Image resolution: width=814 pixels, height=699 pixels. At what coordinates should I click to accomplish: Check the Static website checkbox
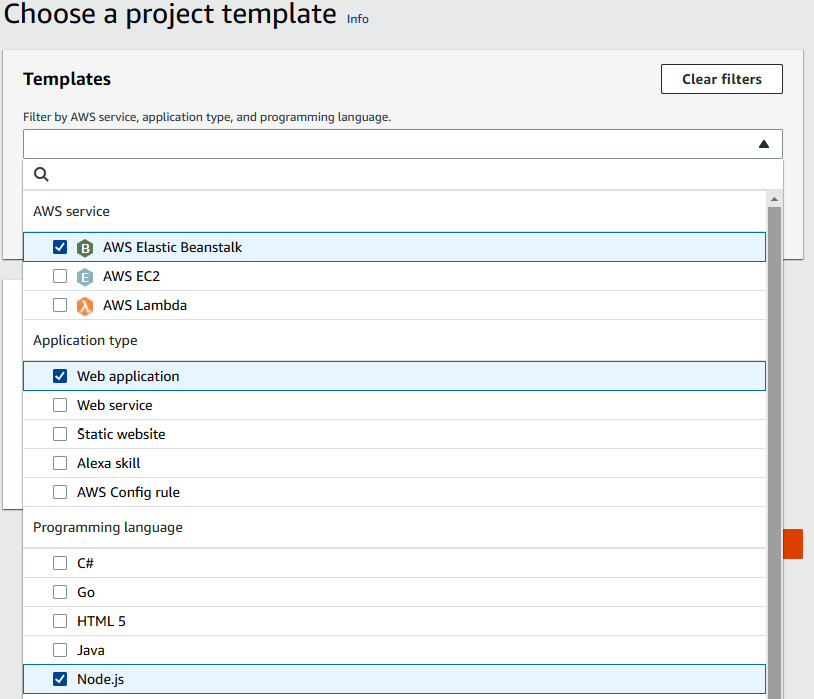pos(60,434)
